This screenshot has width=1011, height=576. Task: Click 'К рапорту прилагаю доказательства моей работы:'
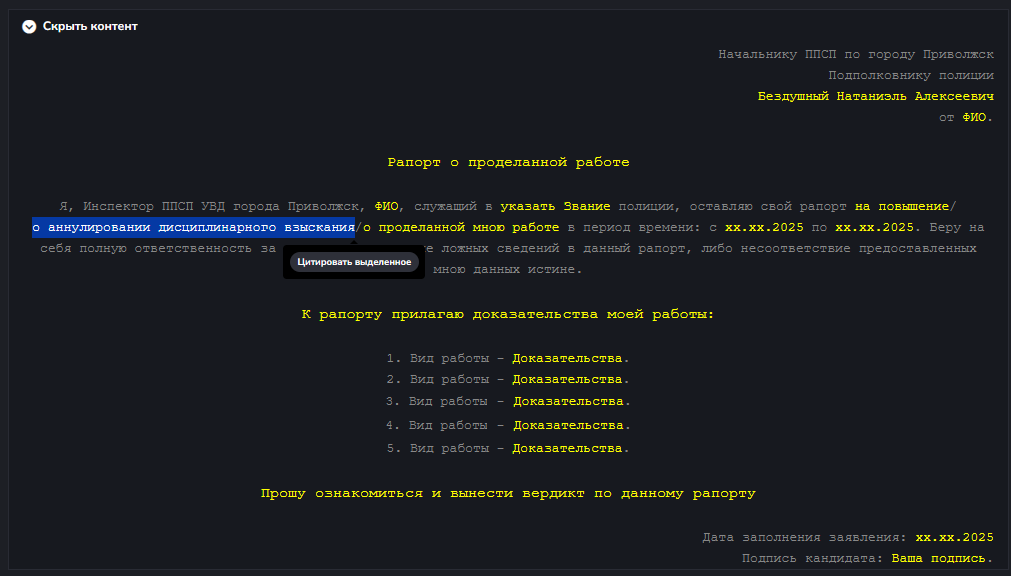508,315
